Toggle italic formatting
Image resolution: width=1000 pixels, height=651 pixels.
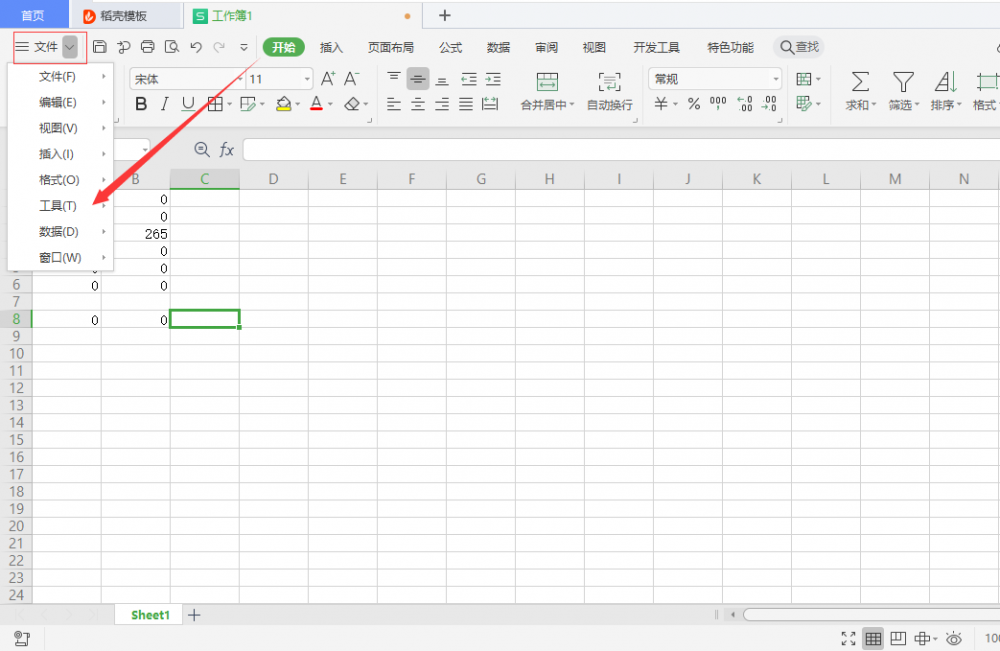(x=164, y=104)
